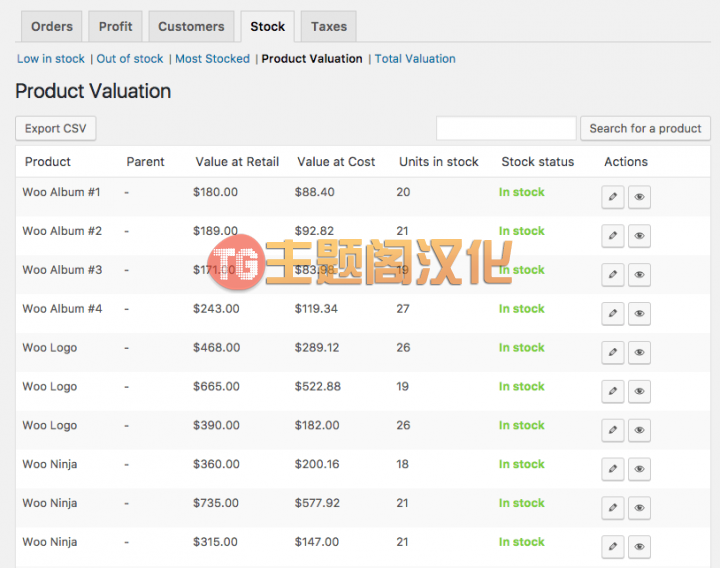
Task: Edit Woo Album #4 using pencil icon
Action: [613, 314]
